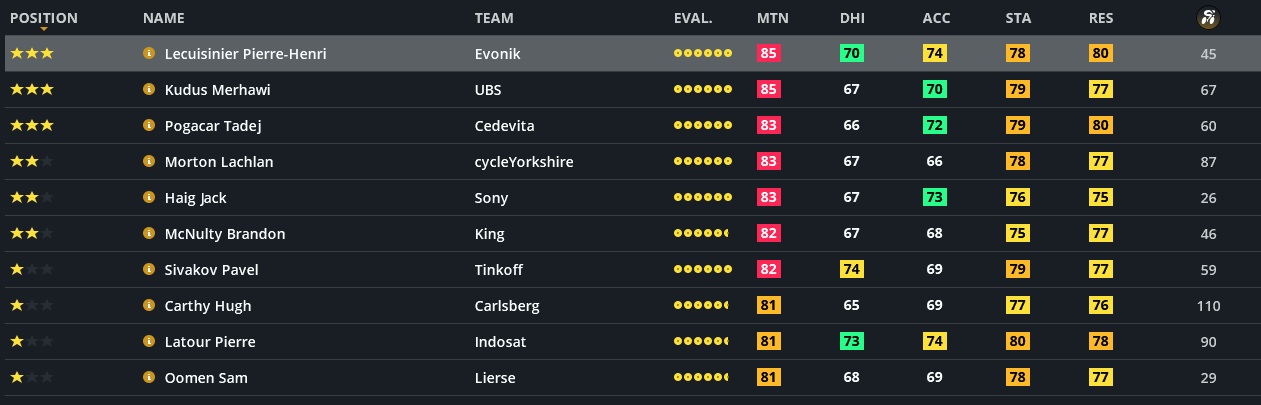This screenshot has height=405, width=1261.
Task: Open Morton Lachlan's info icon
Action: [x=149, y=162]
